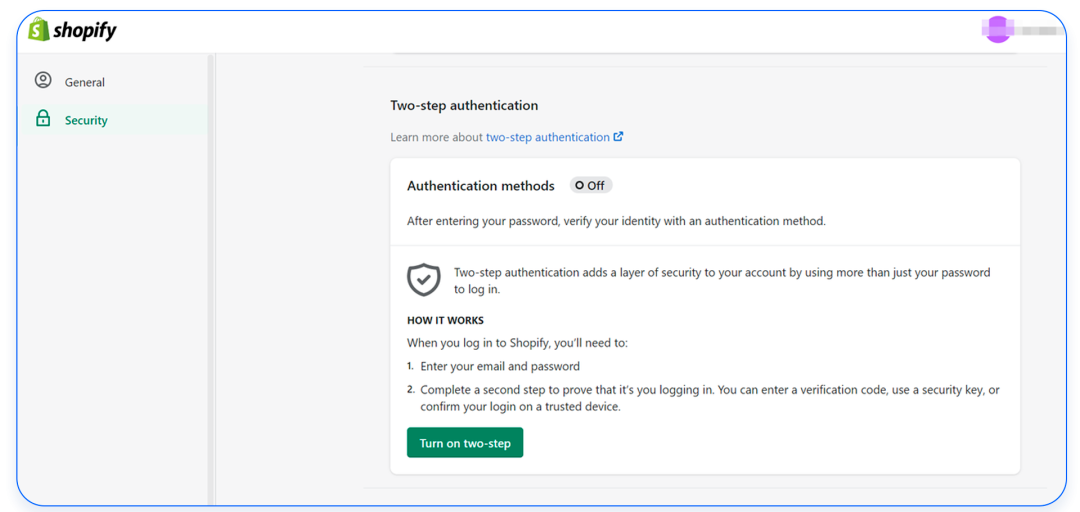
Task: Click the General person icon in sidebar
Action: click(x=43, y=81)
